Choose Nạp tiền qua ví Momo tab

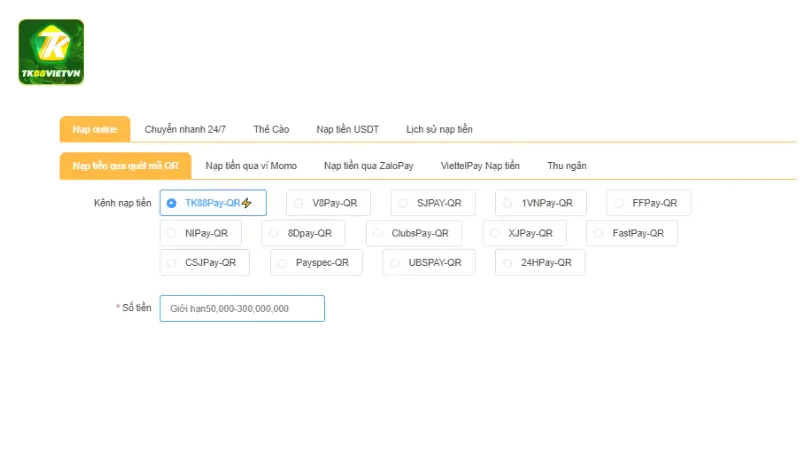click(x=251, y=166)
